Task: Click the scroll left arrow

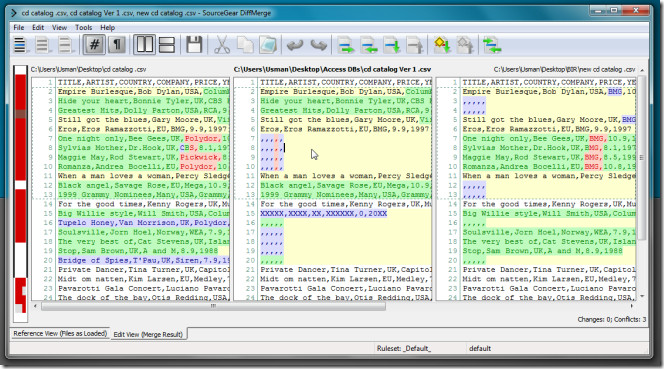Action: tap(35, 306)
